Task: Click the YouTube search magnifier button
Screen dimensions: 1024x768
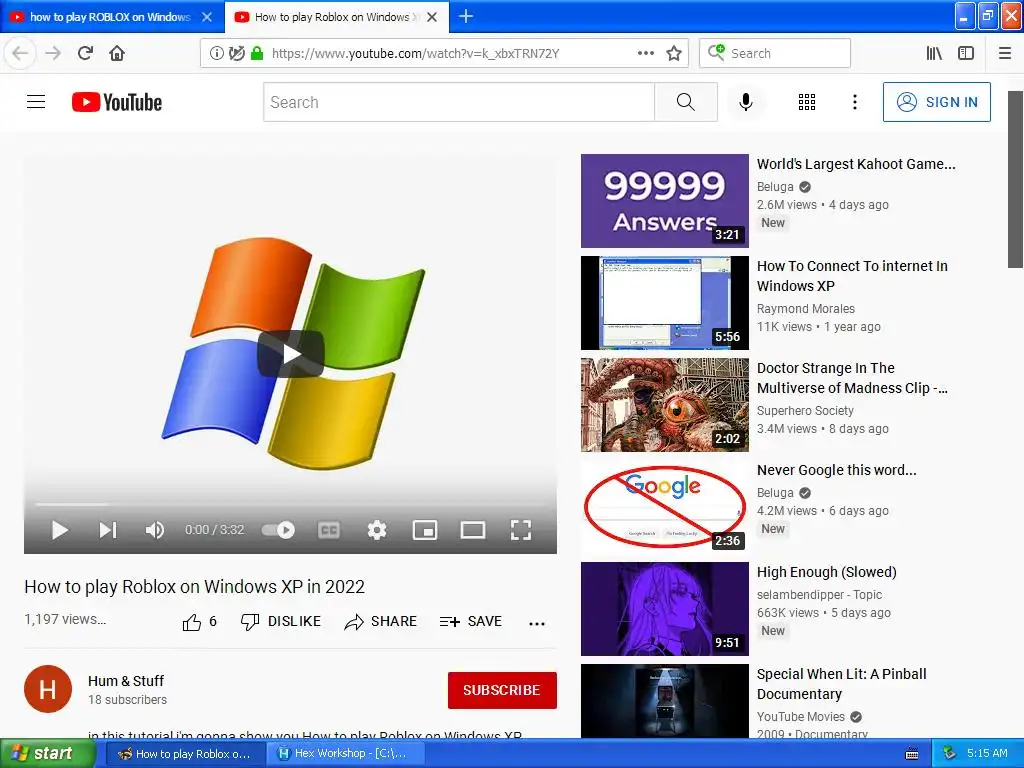Action: (x=686, y=102)
